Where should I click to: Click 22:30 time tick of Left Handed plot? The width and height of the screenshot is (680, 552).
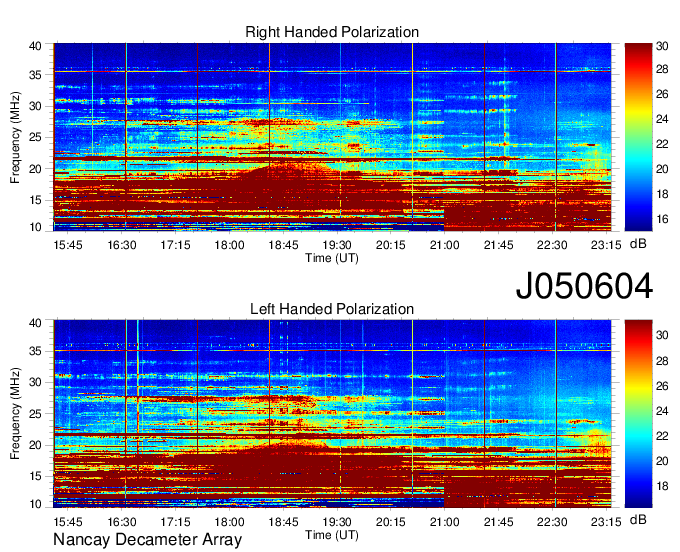pos(552,522)
